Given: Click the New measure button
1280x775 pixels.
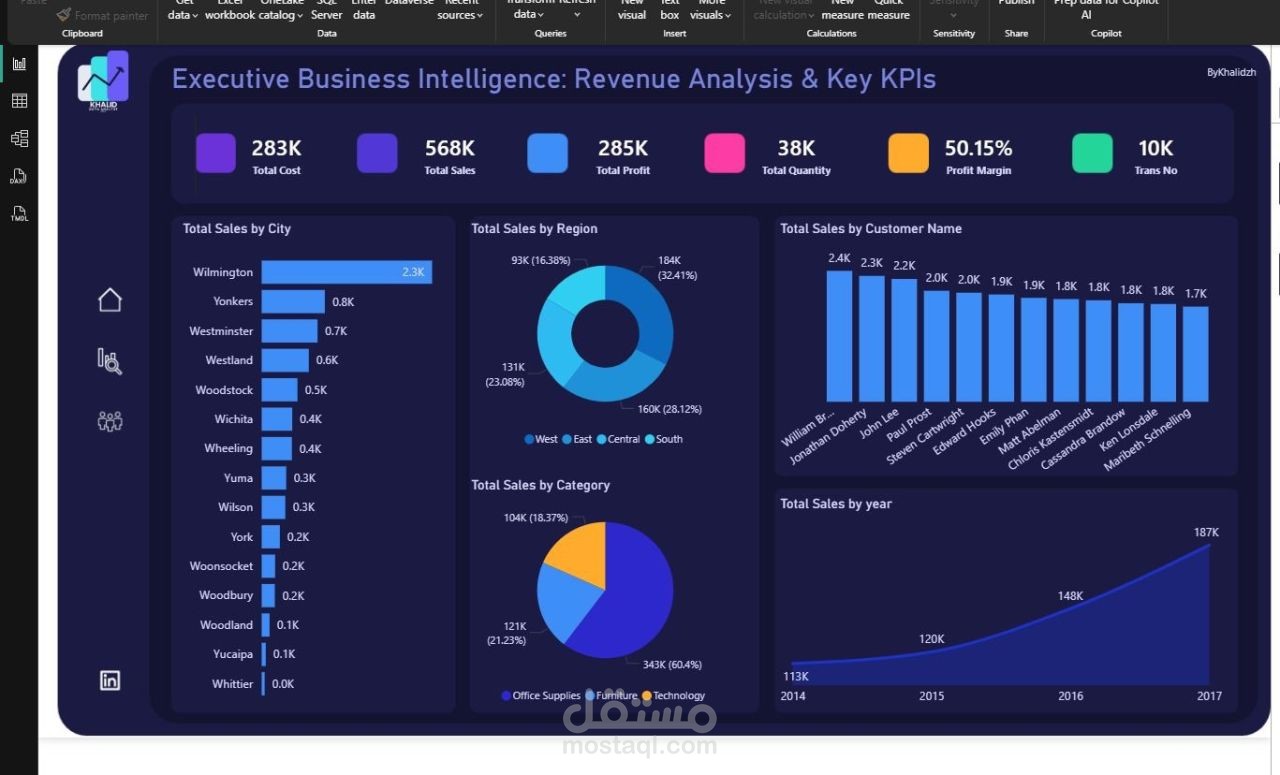Looking at the screenshot, I should pyautogui.click(x=842, y=12).
